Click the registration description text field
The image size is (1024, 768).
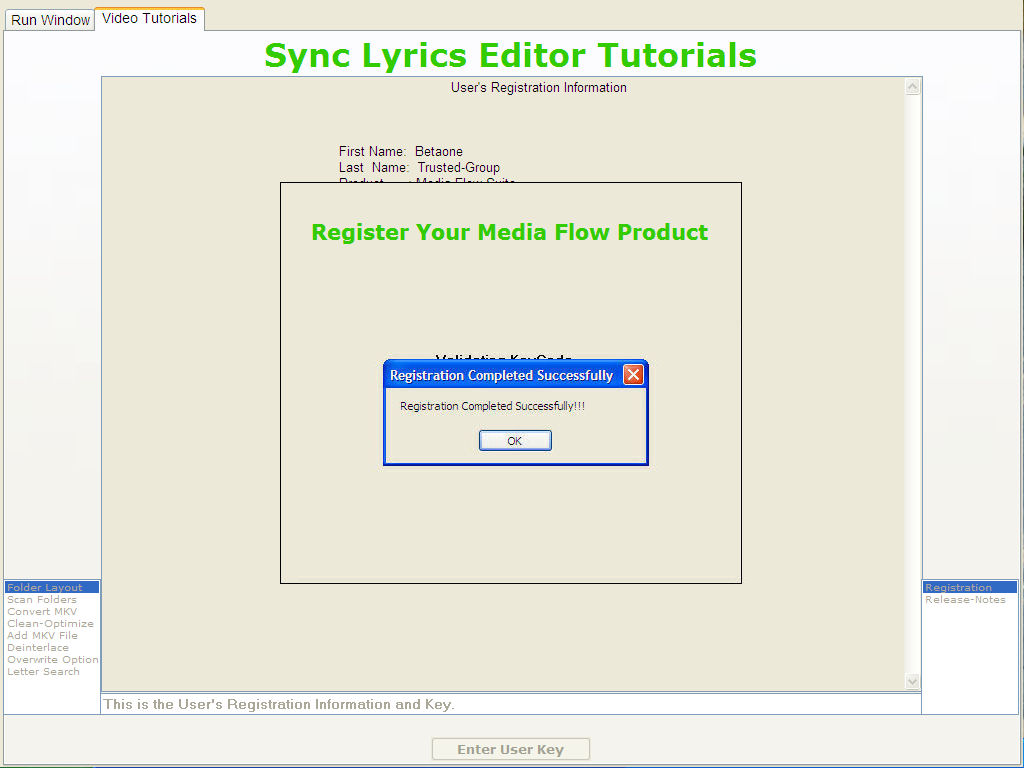click(x=511, y=704)
